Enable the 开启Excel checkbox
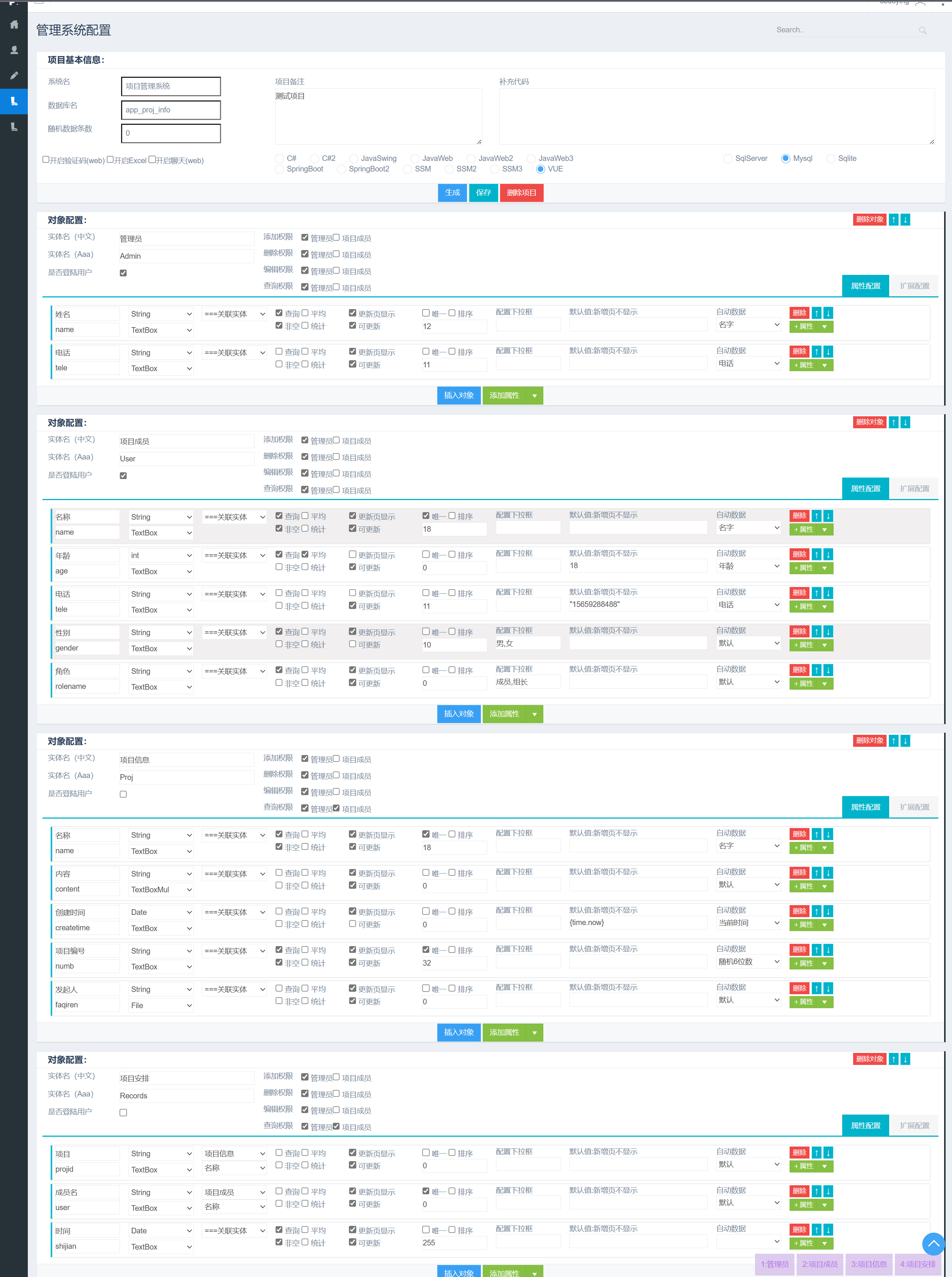 (x=110, y=159)
